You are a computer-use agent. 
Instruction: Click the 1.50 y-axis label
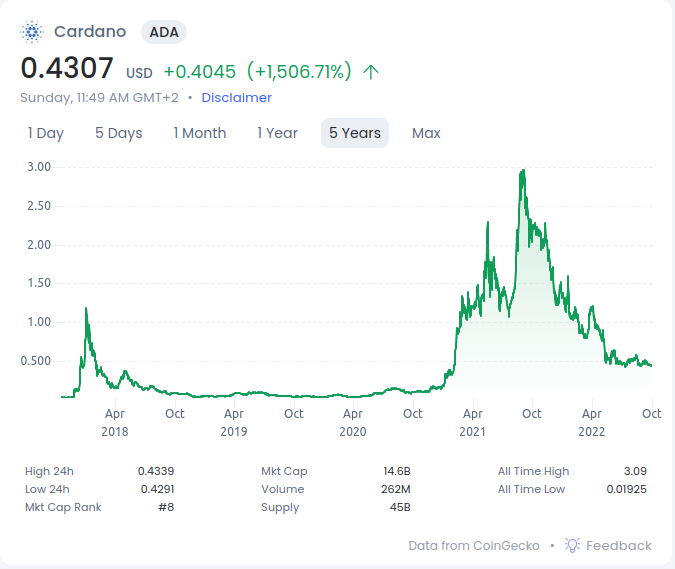39,283
